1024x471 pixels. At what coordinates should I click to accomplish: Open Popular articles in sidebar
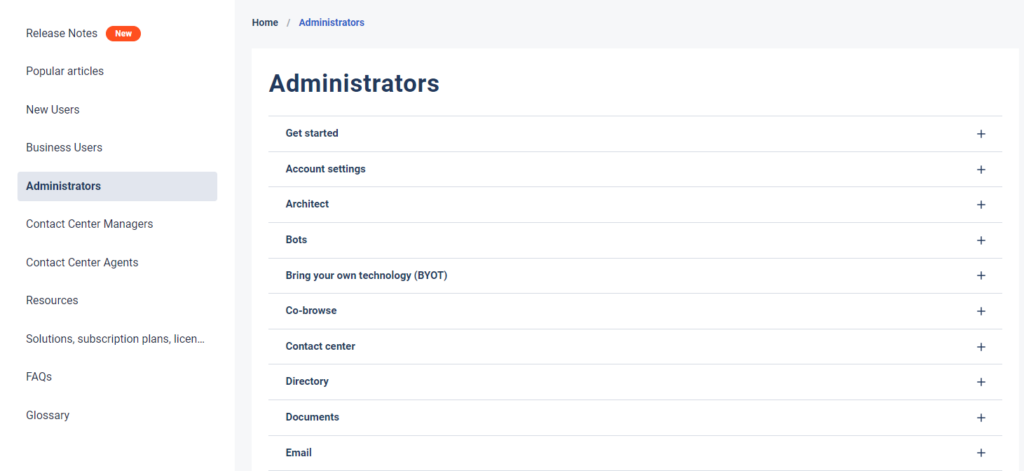(x=65, y=71)
